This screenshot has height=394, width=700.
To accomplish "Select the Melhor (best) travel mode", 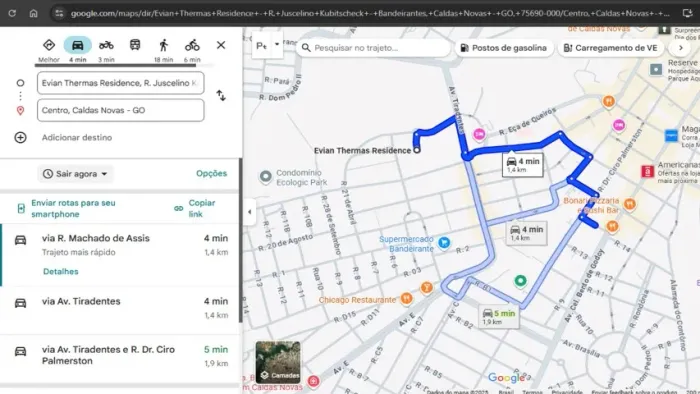I will point(49,50).
